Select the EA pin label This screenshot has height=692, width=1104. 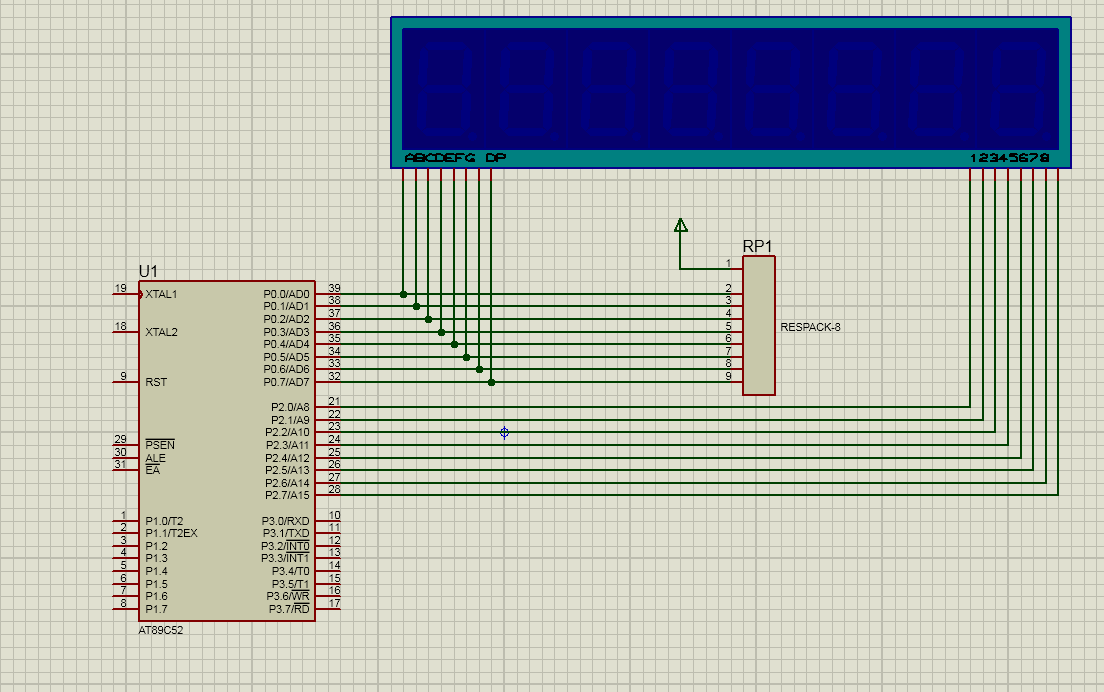pos(152,470)
